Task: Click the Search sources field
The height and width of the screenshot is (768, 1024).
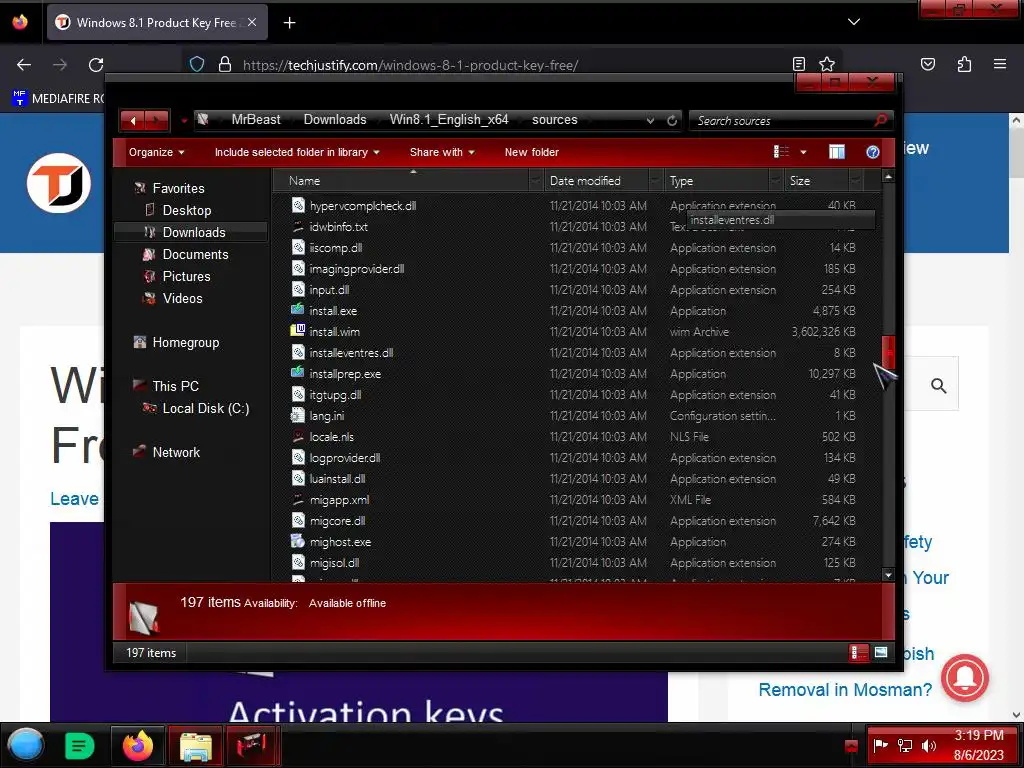Action: (782, 121)
